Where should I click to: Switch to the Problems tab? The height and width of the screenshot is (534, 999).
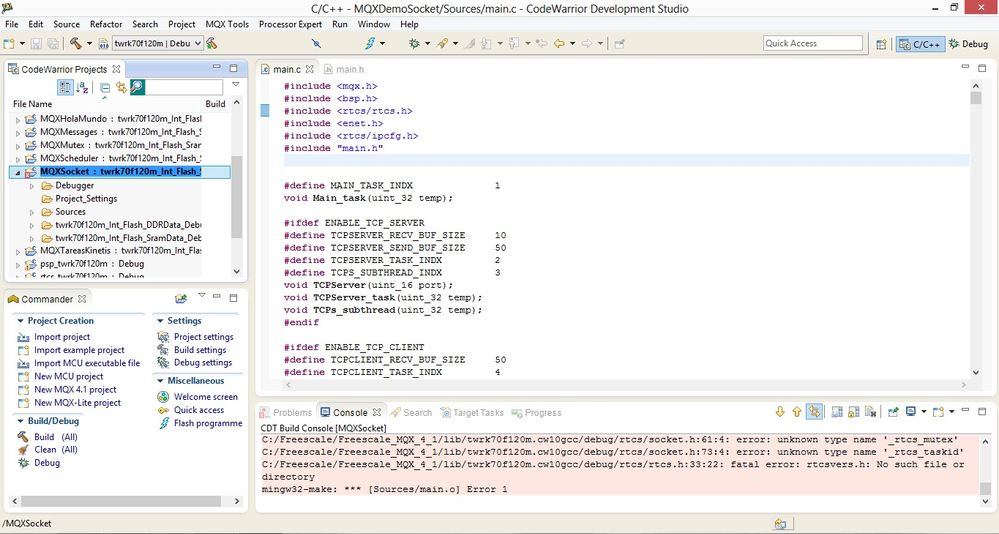click(286, 412)
